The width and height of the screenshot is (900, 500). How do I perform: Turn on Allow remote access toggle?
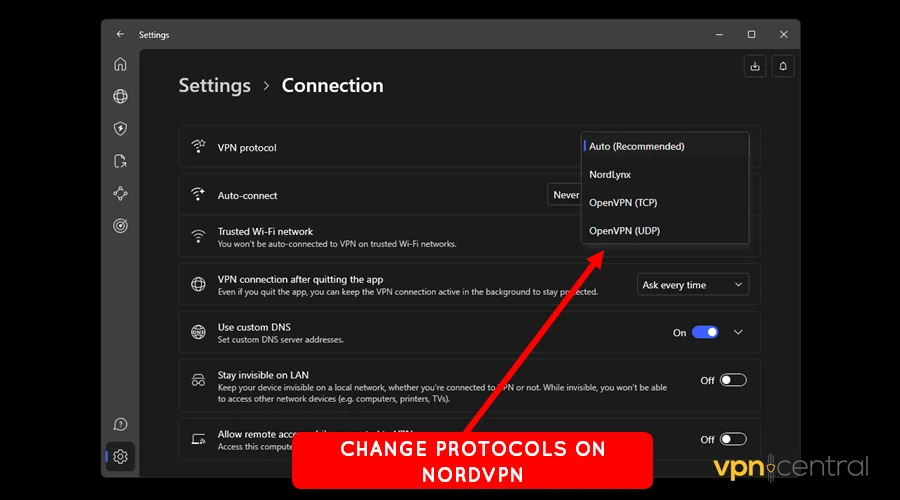click(x=733, y=439)
